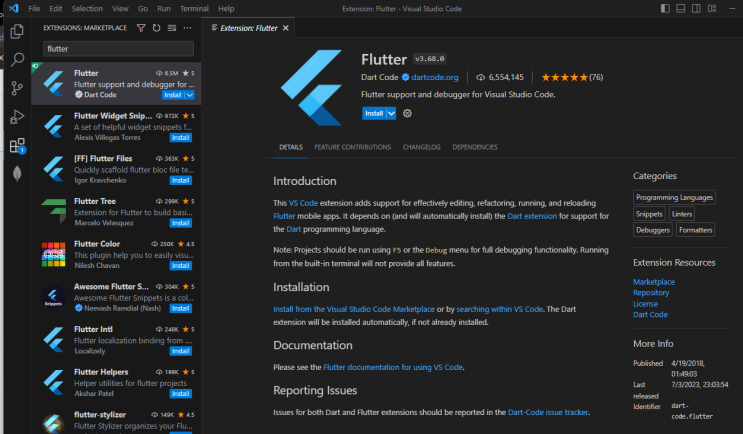Open the License resource link
The height and width of the screenshot is (434, 743).
[645, 303]
